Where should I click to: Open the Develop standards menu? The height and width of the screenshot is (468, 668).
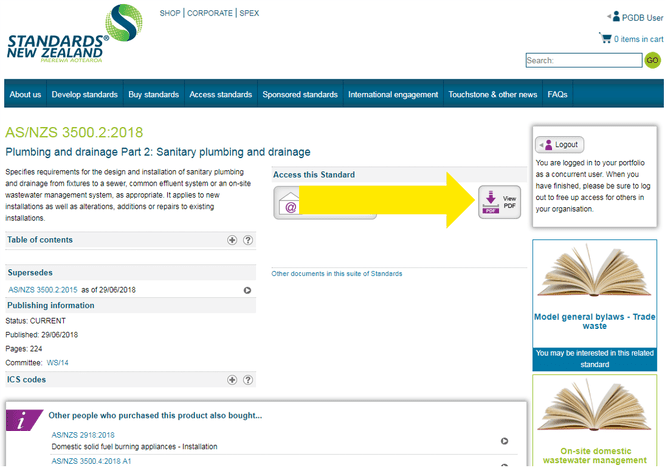point(85,95)
